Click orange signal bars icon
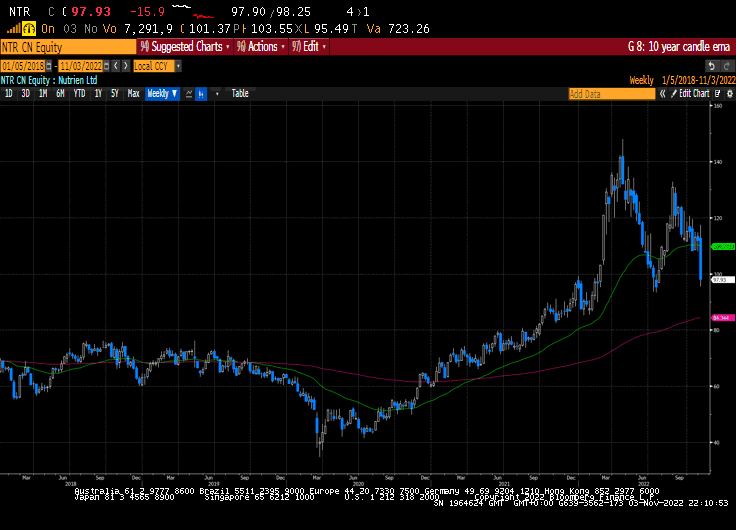 click(13, 29)
